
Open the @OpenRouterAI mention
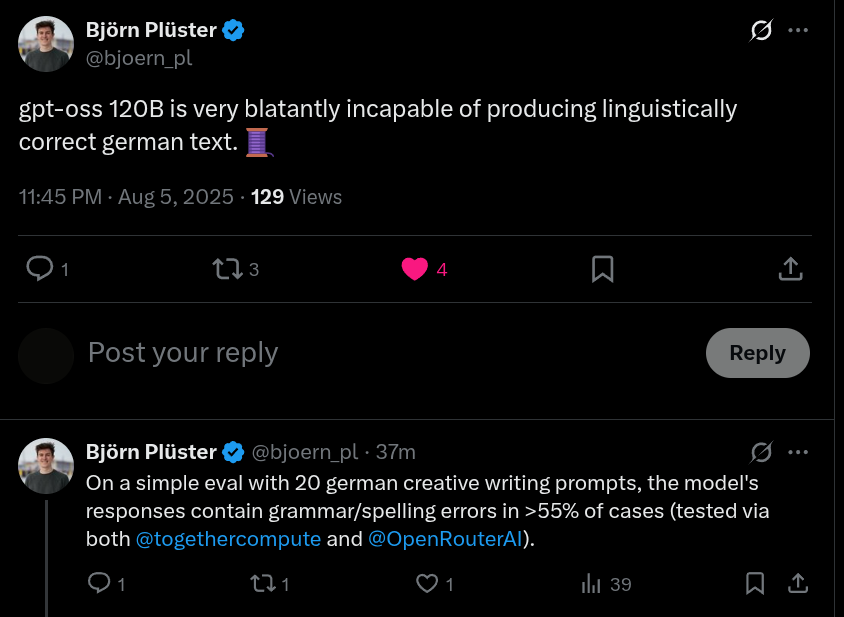click(x=444, y=539)
